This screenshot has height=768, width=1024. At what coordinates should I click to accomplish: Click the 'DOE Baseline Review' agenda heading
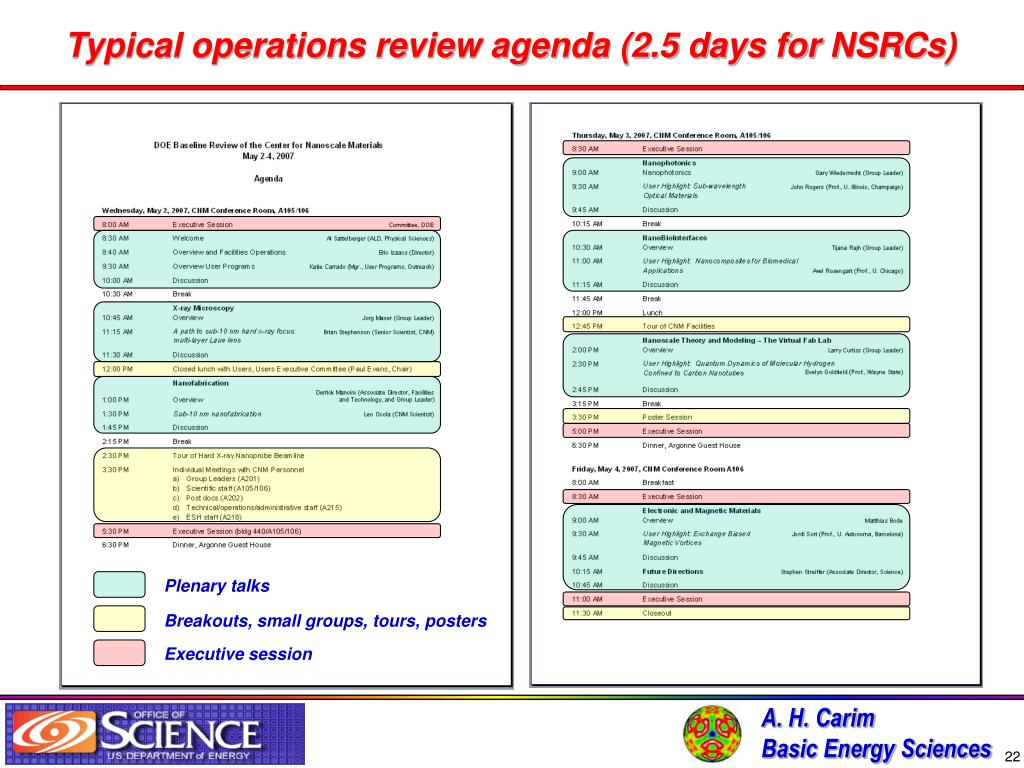pyautogui.click(x=268, y=145)
